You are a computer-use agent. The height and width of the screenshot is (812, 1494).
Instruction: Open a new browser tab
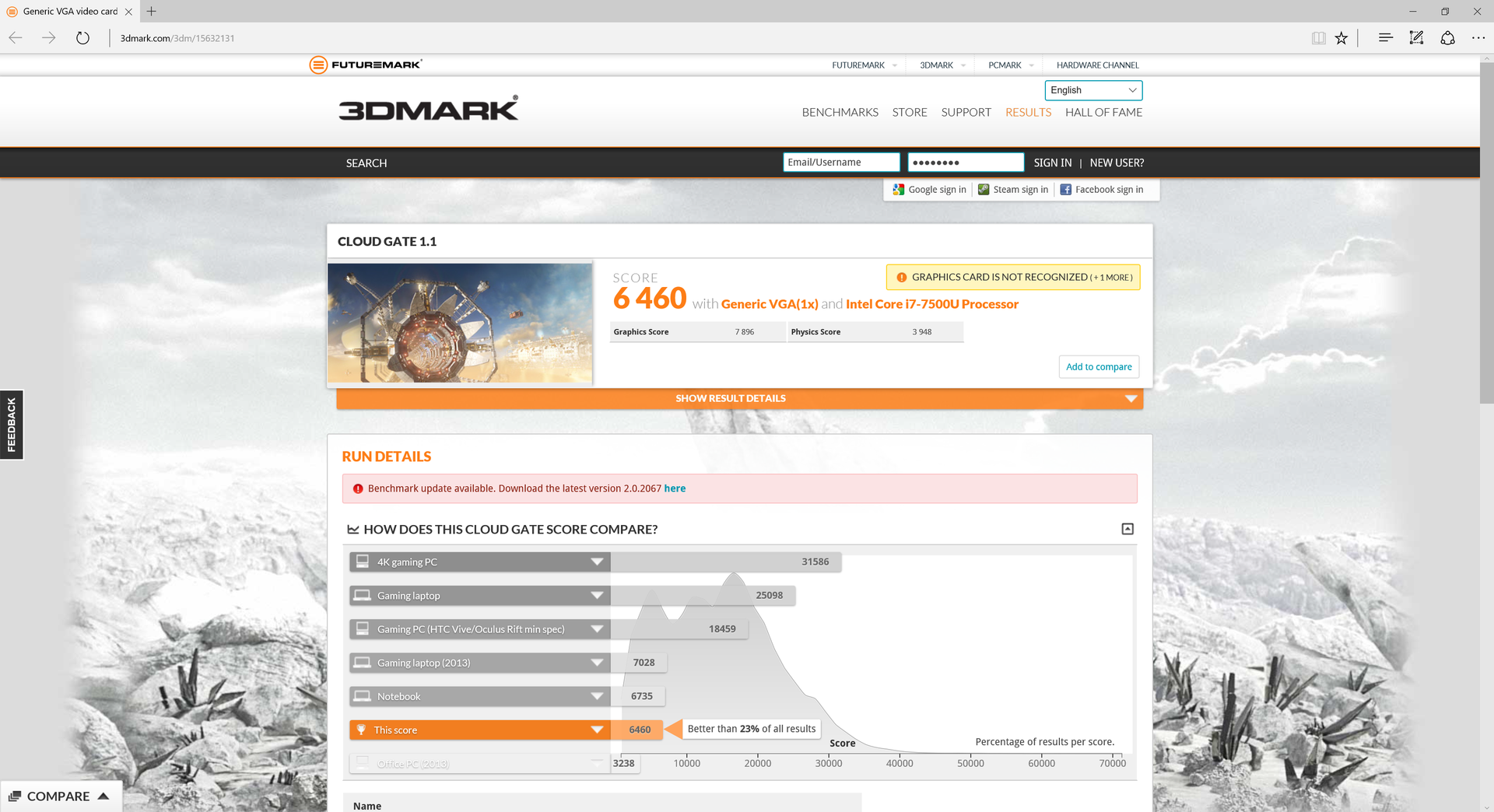point(151,11)
